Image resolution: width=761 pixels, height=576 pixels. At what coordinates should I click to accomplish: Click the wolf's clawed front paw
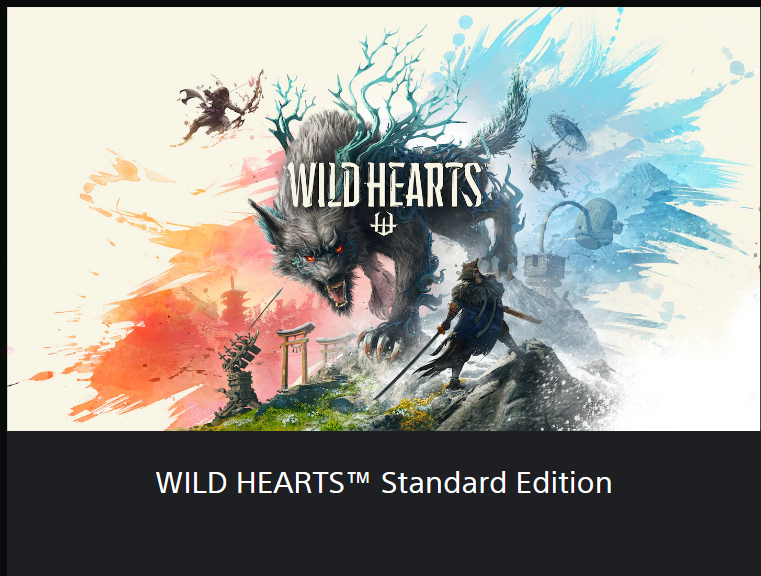pyautogui.click(x=381, y=344)
